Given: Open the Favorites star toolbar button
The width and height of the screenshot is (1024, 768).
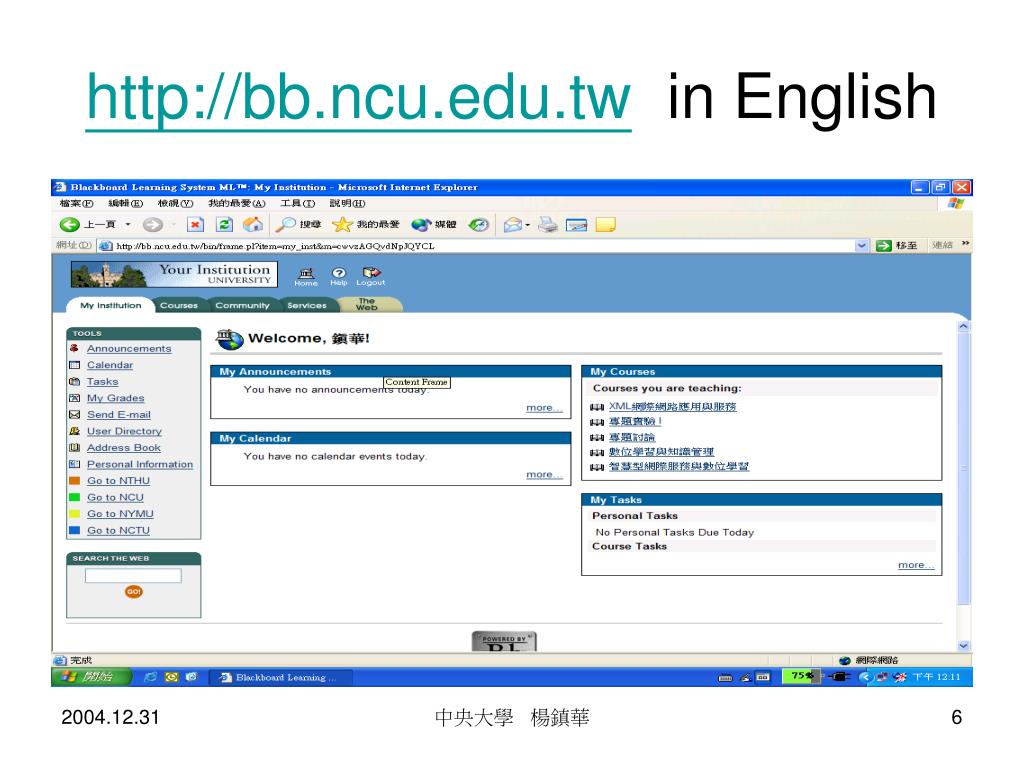Looking at the screenshot, I should coord(366,225).
